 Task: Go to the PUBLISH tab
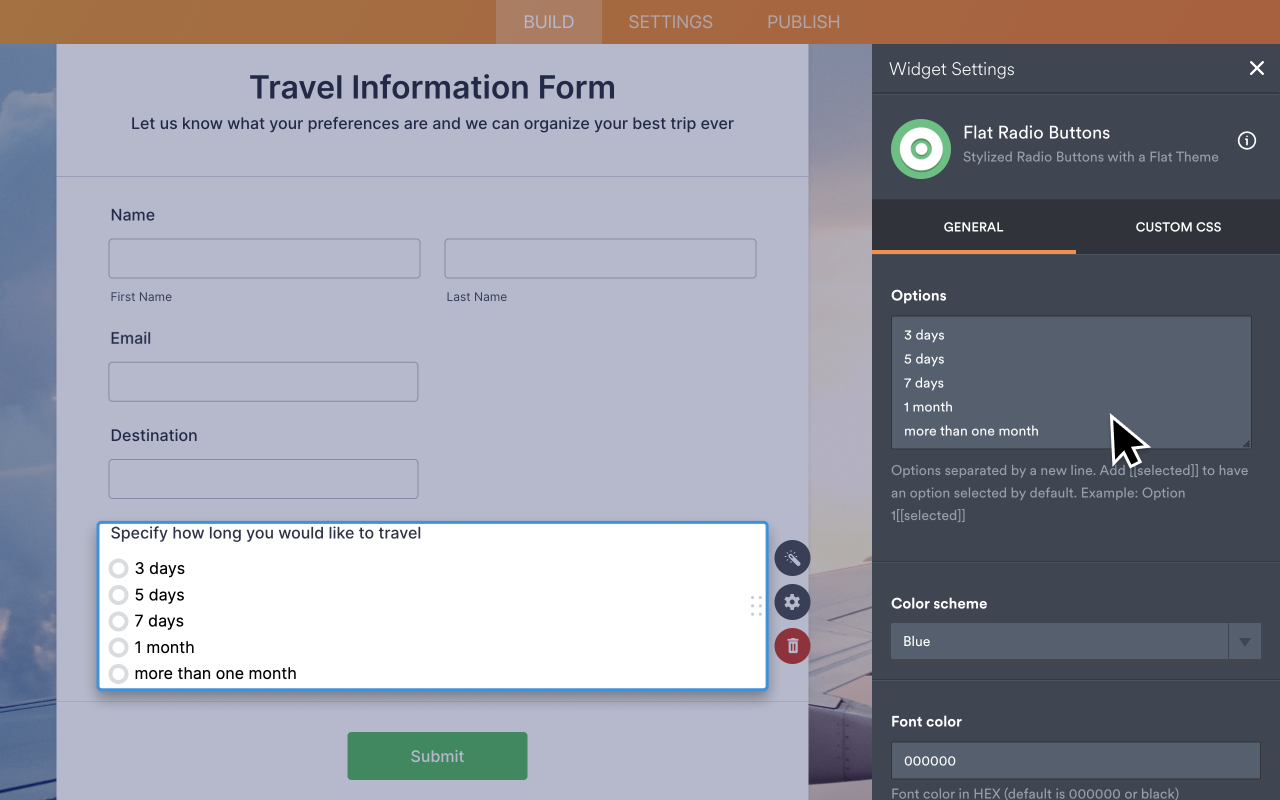click(x=803, y=21)
